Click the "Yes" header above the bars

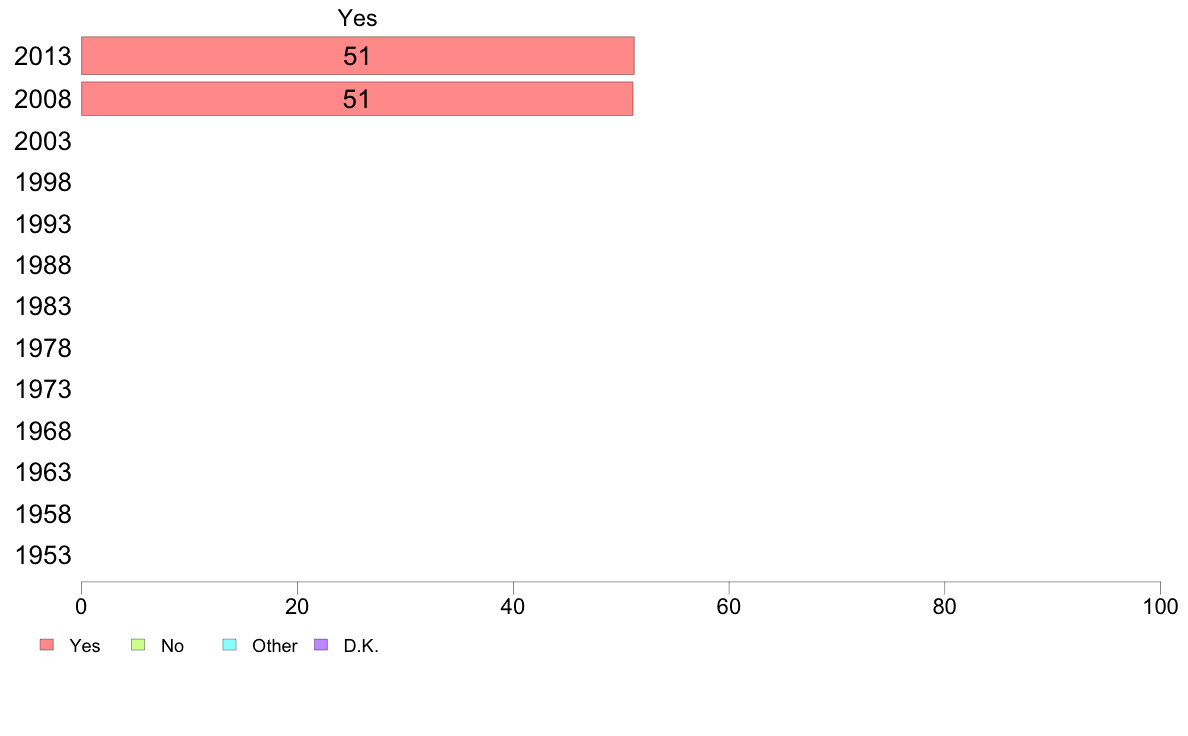(x=357, y=18)
